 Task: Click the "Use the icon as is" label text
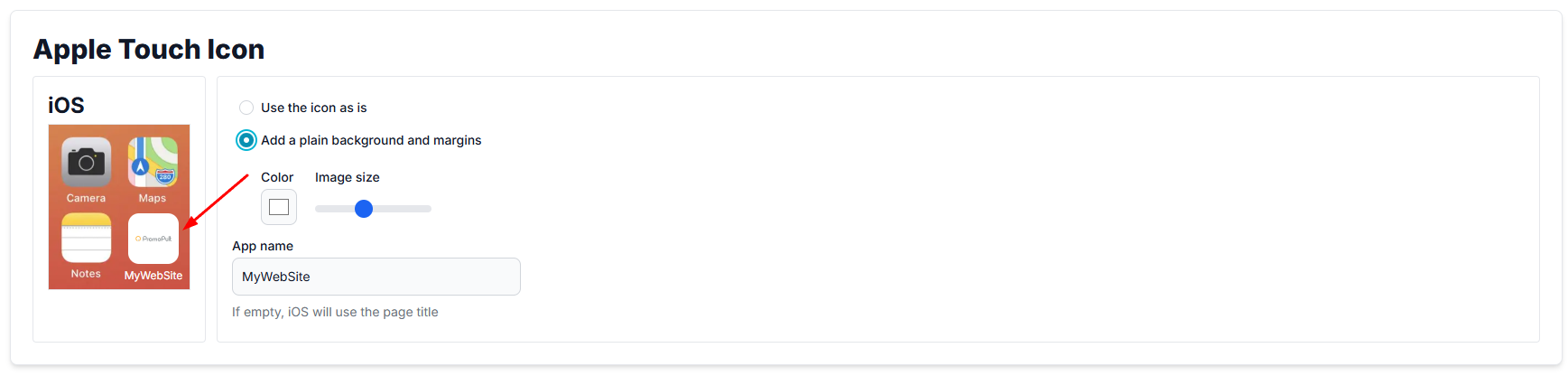[x=314, y=108]
